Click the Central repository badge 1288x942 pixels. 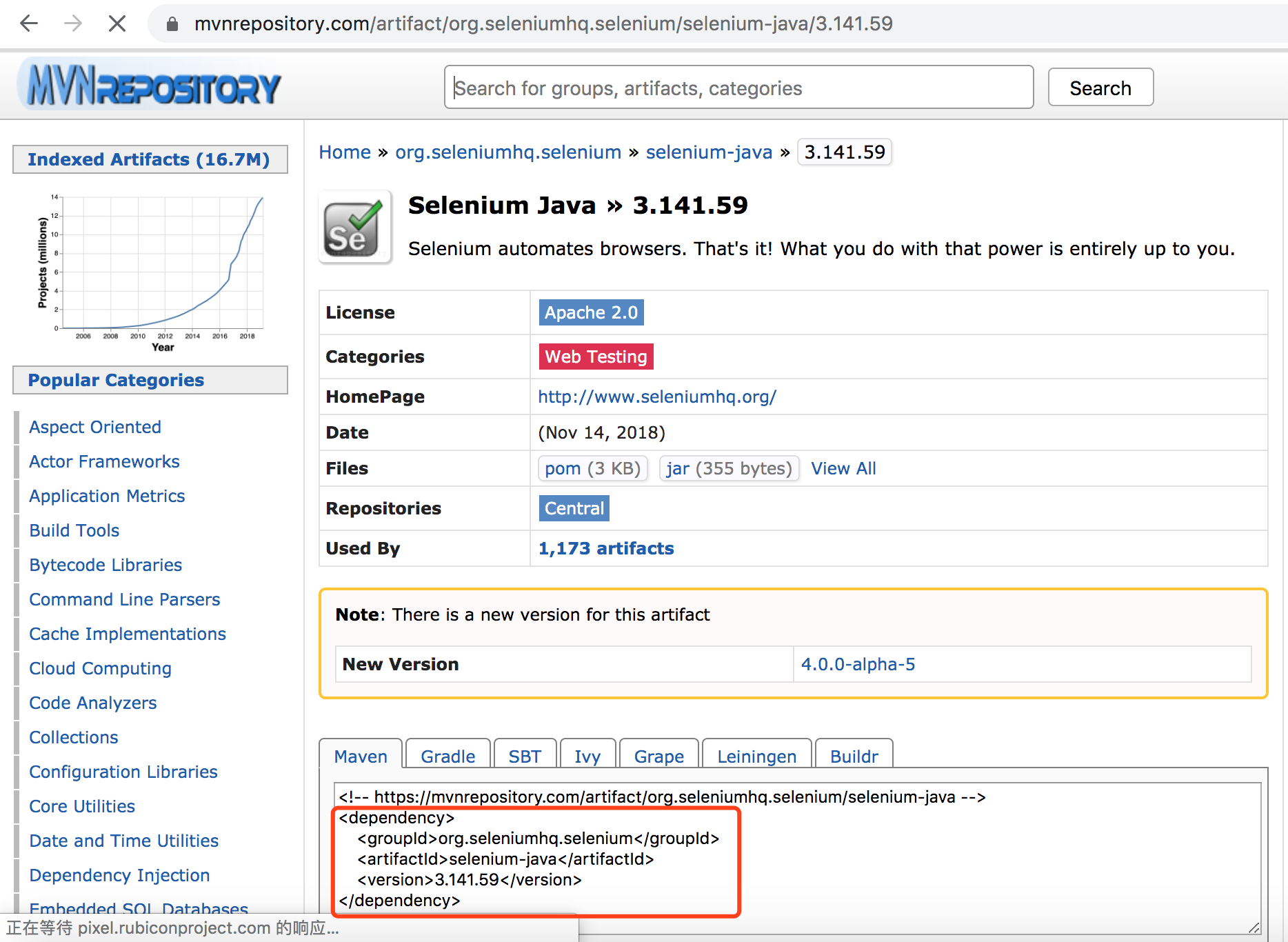pos(574,508)
